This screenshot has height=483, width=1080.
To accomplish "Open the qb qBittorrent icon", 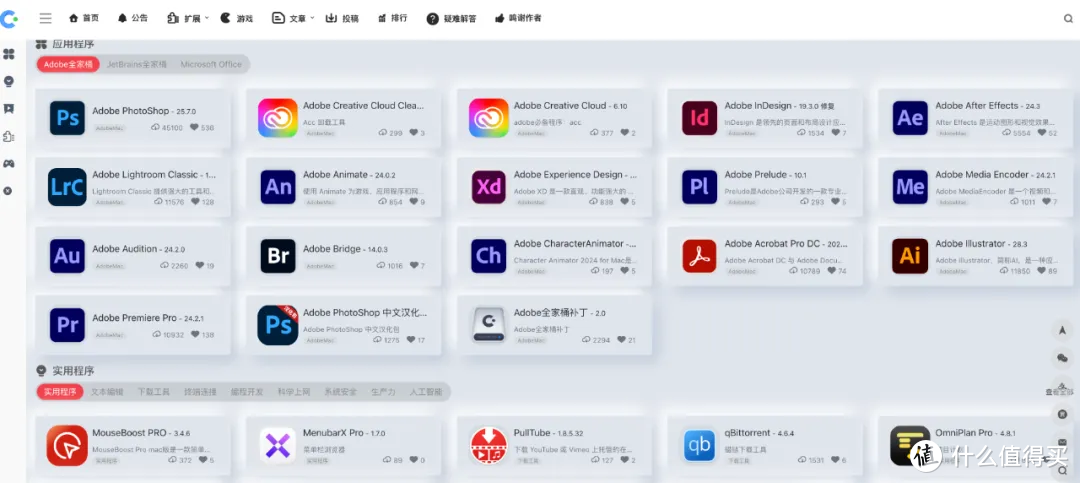I will [700, 445].
